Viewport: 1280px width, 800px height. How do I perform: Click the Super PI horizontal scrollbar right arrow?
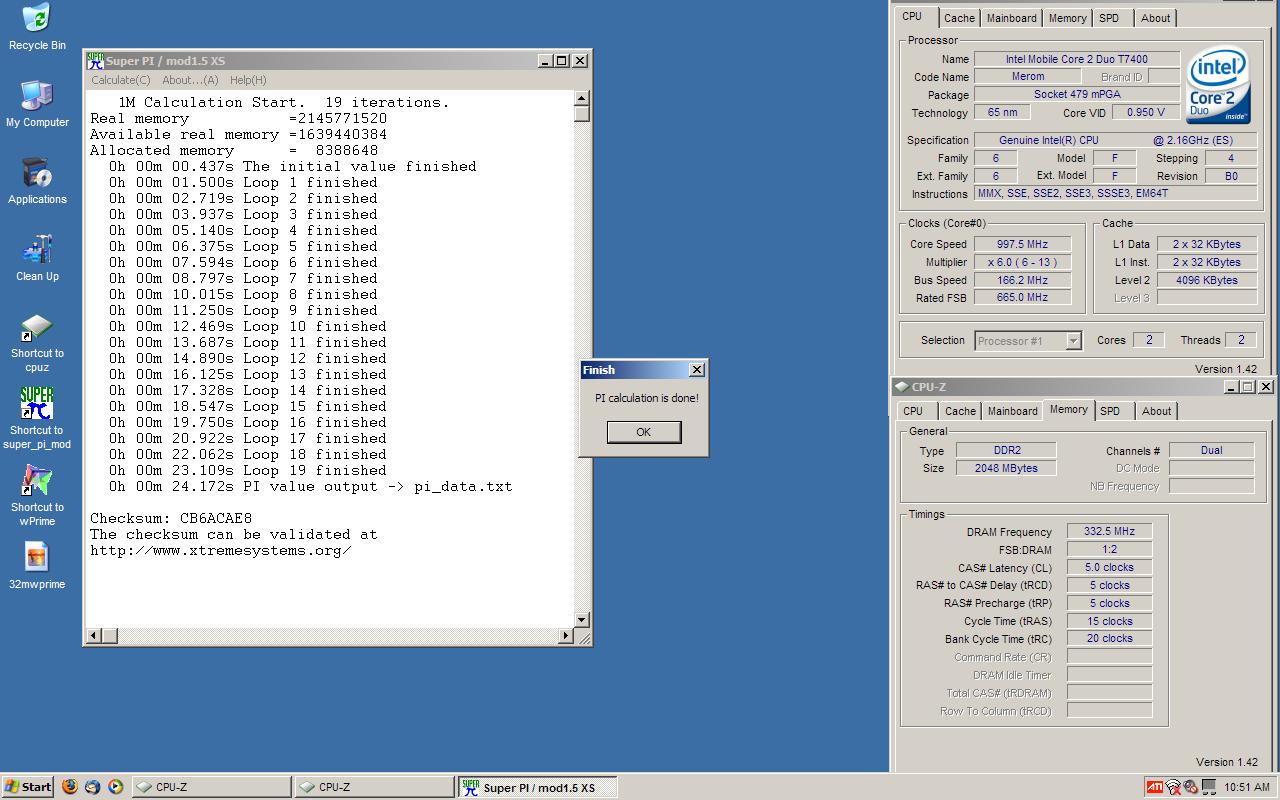(566, 636)
